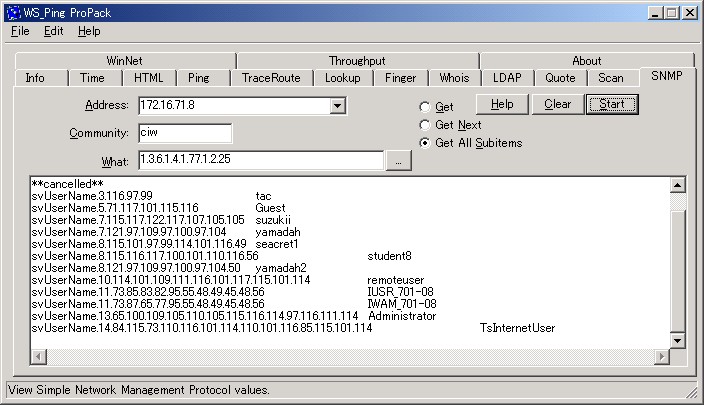Click the **cancelled** line in results
The image size is (704, 405).
coord(67,184)
